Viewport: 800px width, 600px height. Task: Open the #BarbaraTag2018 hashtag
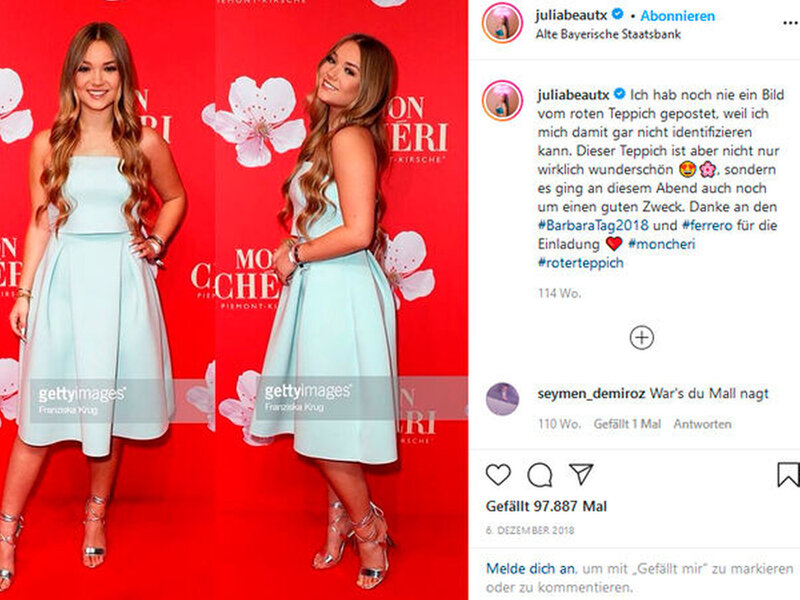pos(593,226)
